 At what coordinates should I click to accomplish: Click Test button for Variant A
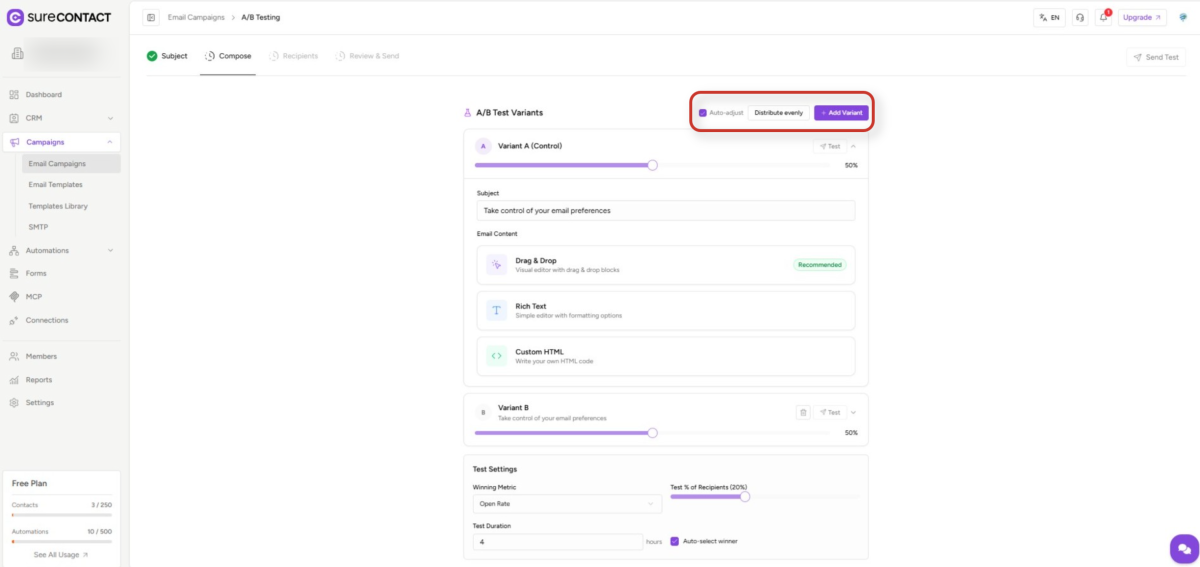tap(829, 146)
